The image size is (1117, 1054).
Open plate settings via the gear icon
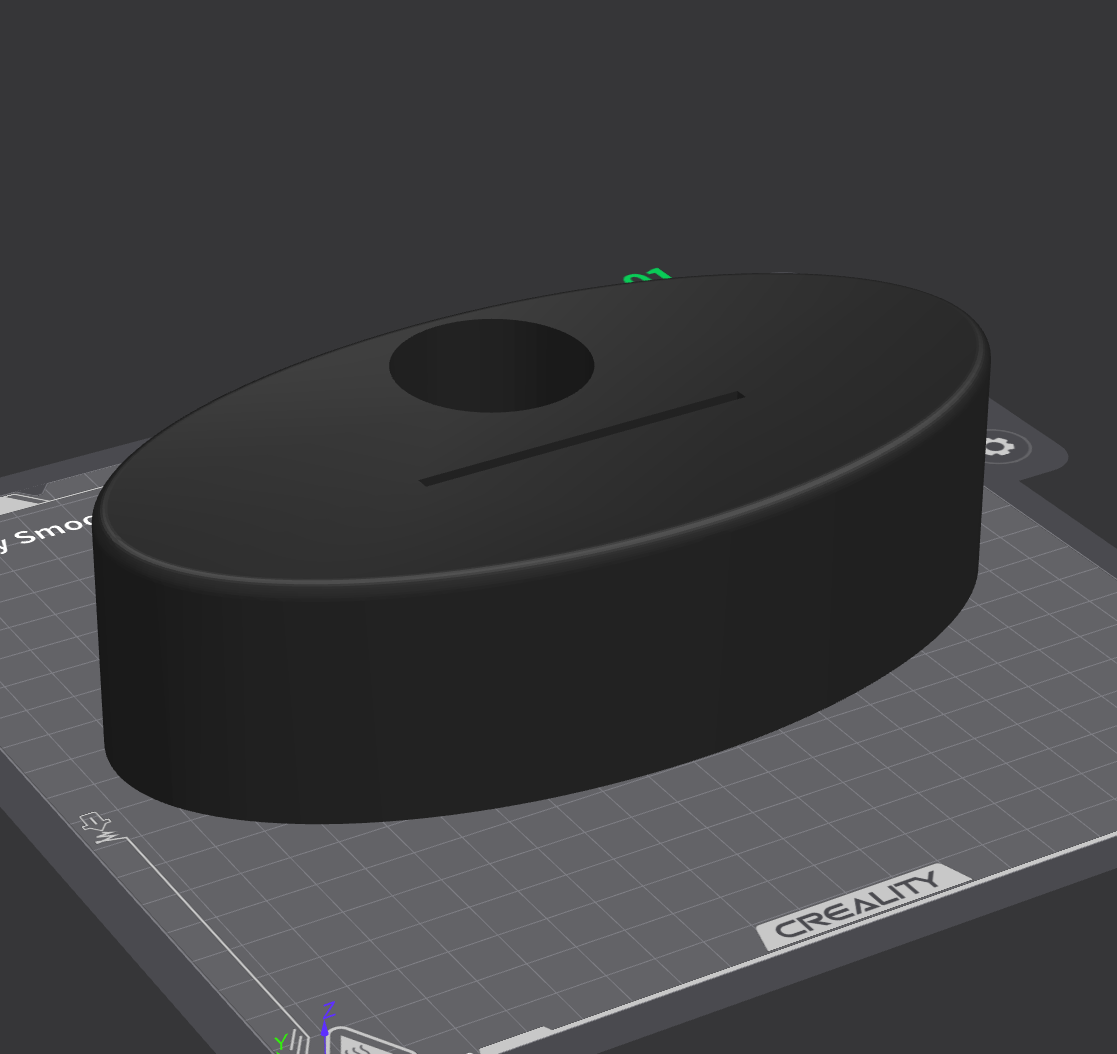(x=1001, y=447)
